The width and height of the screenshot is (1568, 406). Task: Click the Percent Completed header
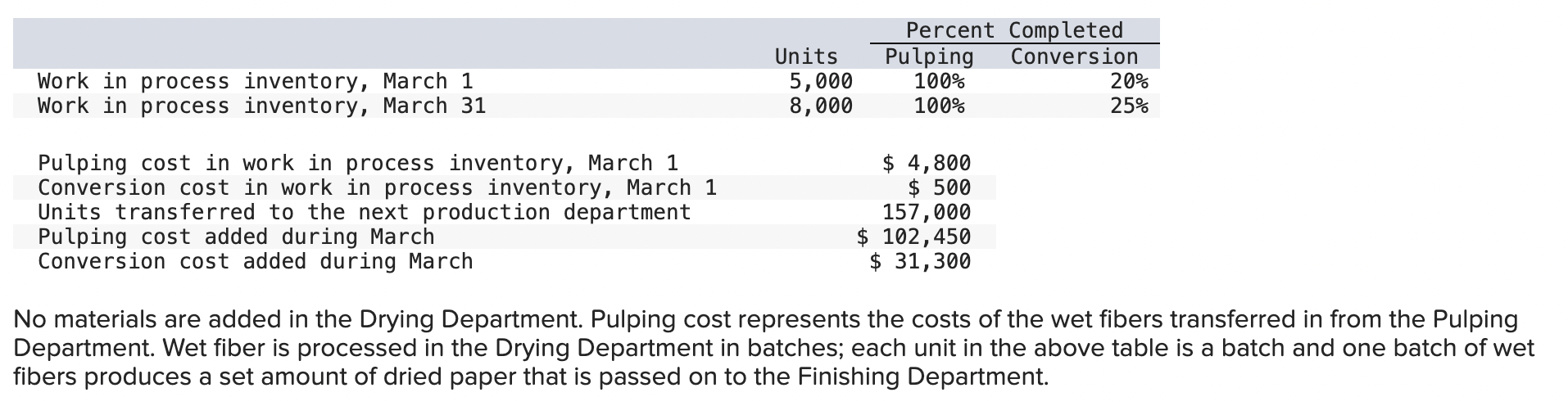click(1014, 30)
